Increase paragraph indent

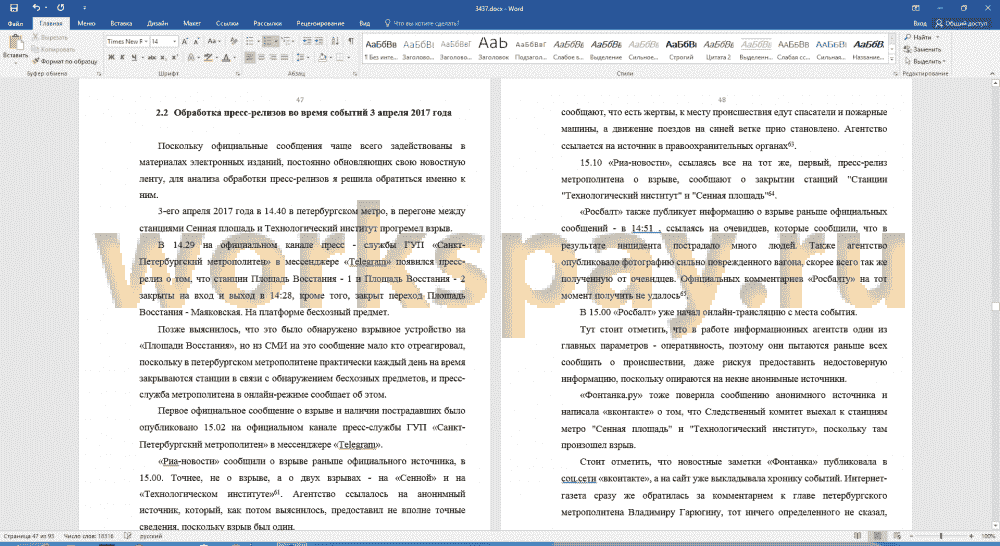coord(320,41)
